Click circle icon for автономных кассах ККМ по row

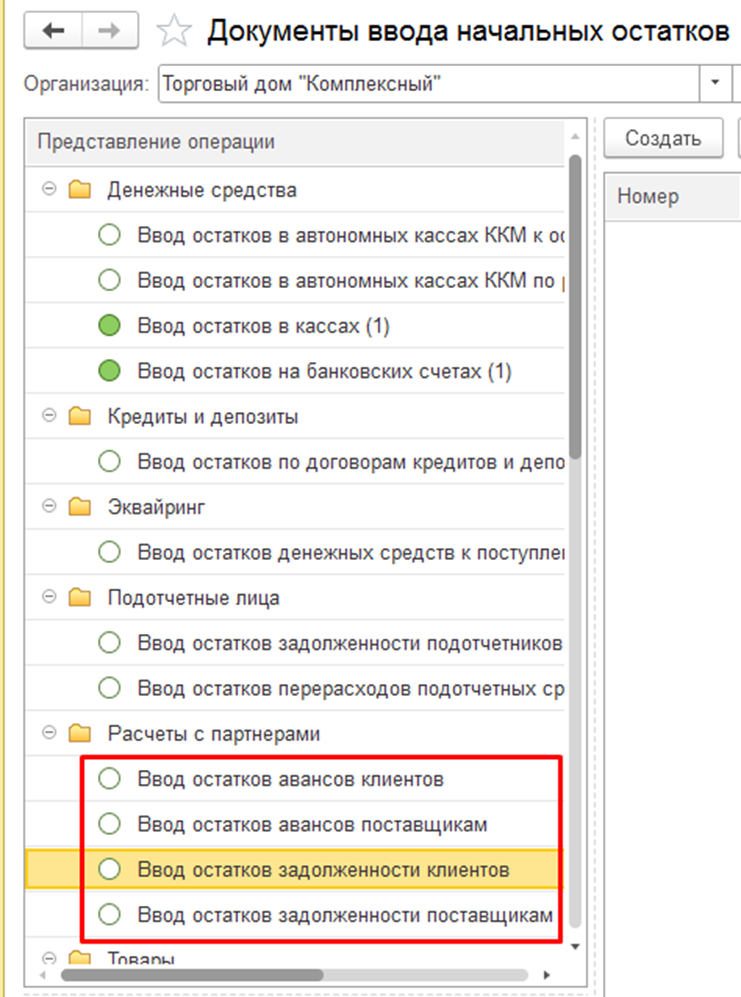point(109,280)
